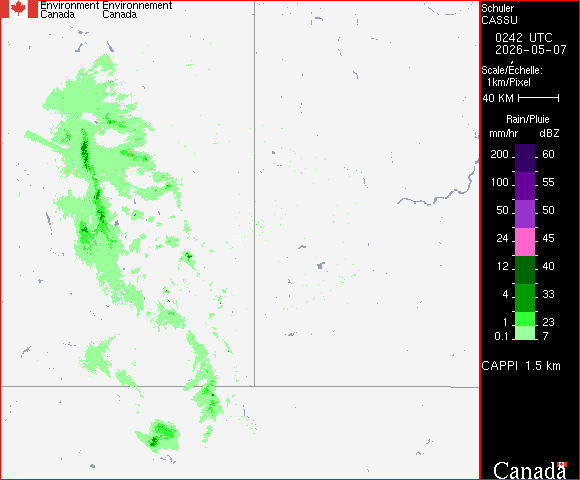Image resolution: width=580 pixels, height=480 pixels.
Task: Click the 2026-05-07 date label
Action: click(530, 50)
